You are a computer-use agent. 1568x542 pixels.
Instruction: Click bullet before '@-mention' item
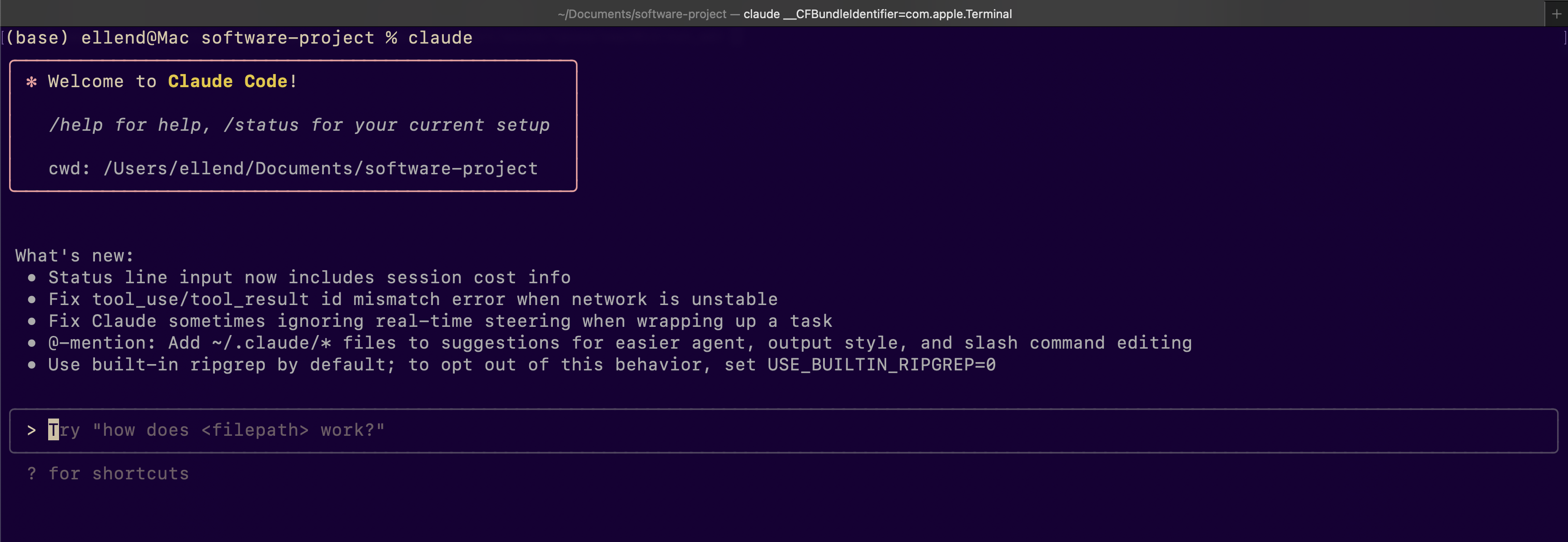point(32,344)
